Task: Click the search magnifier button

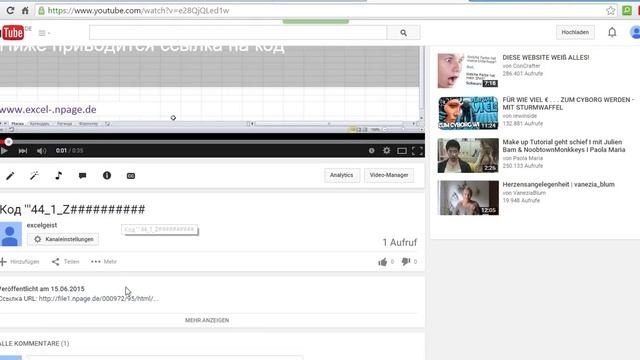Action: (403, 33)
